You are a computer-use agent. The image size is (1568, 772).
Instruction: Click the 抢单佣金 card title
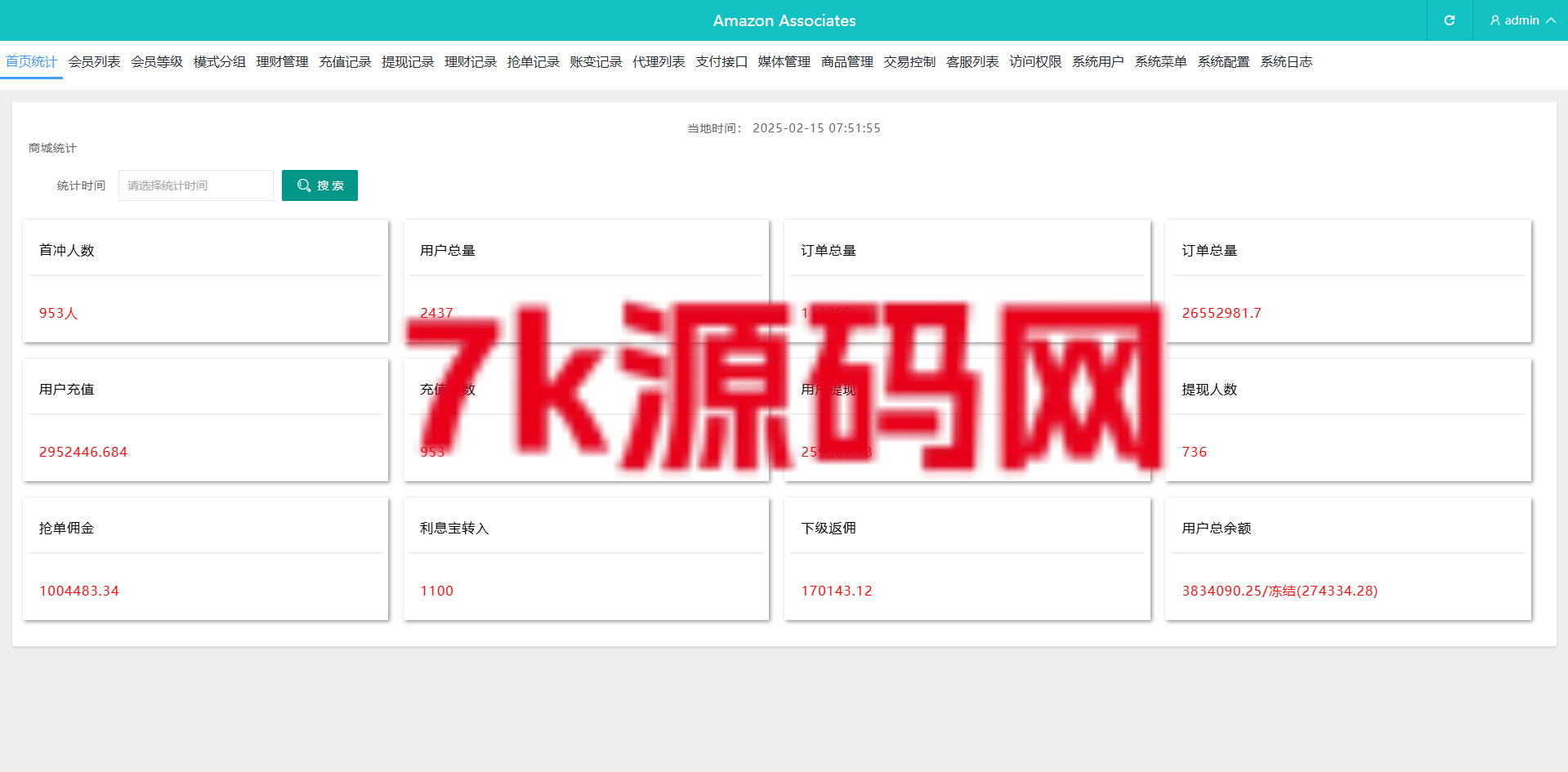coord(67,529)
